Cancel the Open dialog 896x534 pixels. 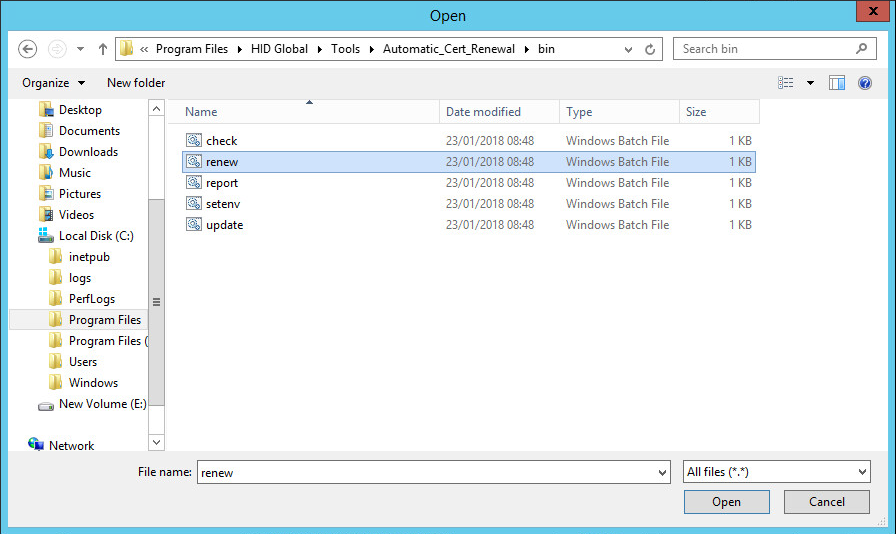827,502
